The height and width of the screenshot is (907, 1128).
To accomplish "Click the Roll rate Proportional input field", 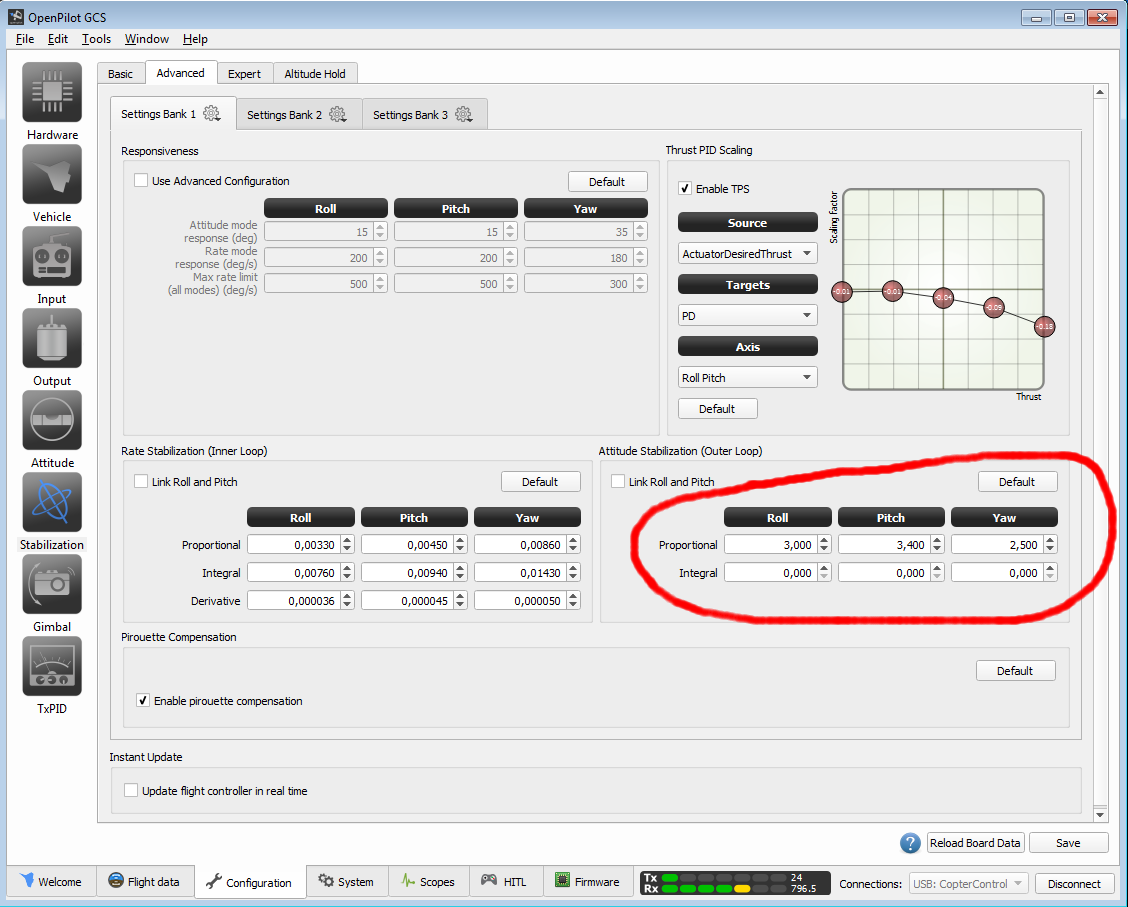I will coord(294,544).
